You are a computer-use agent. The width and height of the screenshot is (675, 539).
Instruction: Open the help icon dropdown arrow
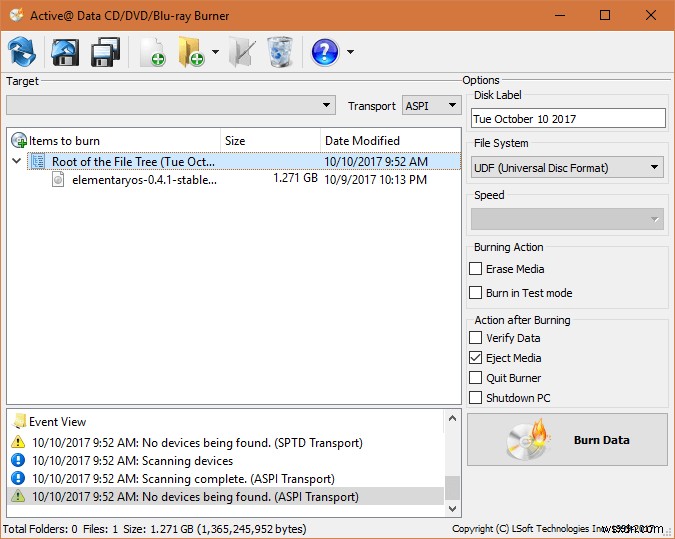(350, 52)
